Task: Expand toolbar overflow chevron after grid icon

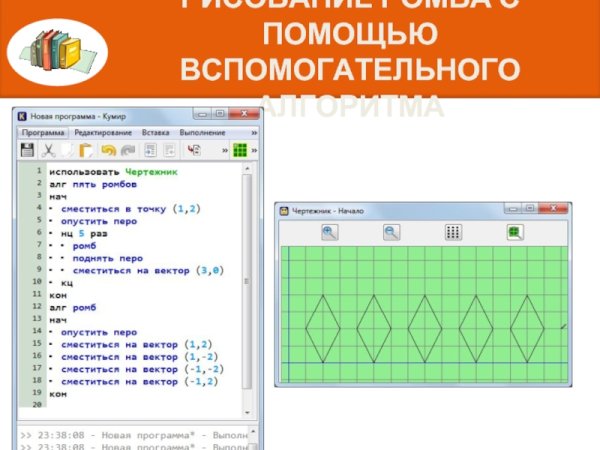Action: click(254, 151)
